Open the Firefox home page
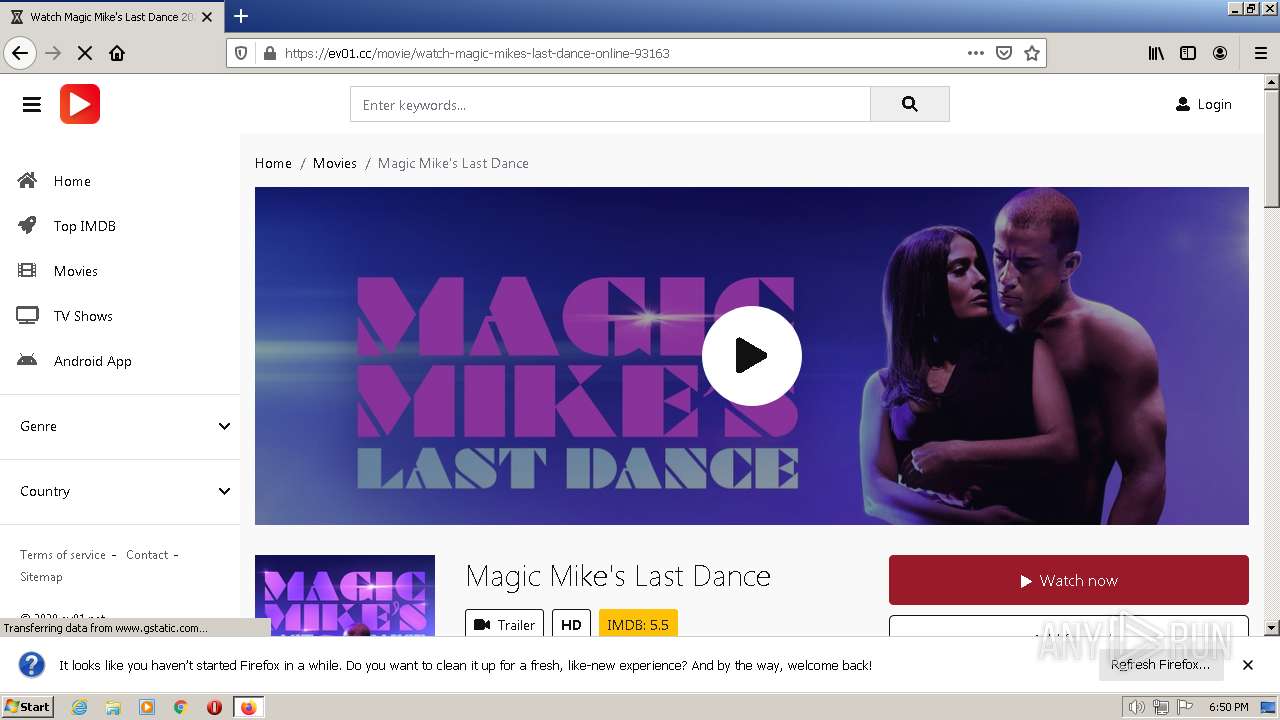Image resolution: width=1280 pixels, height=720 pixels. 117,53
